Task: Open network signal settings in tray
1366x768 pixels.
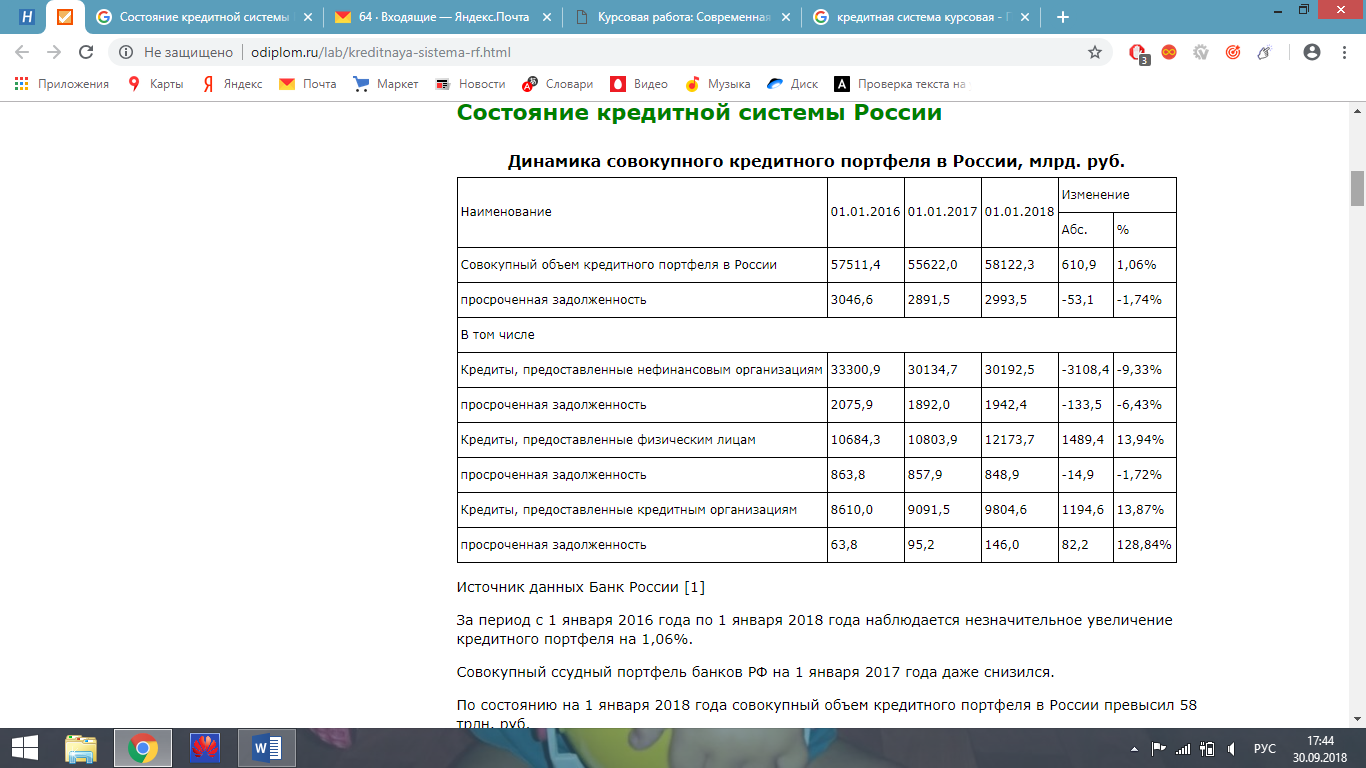Action: tap(1183, 748)
